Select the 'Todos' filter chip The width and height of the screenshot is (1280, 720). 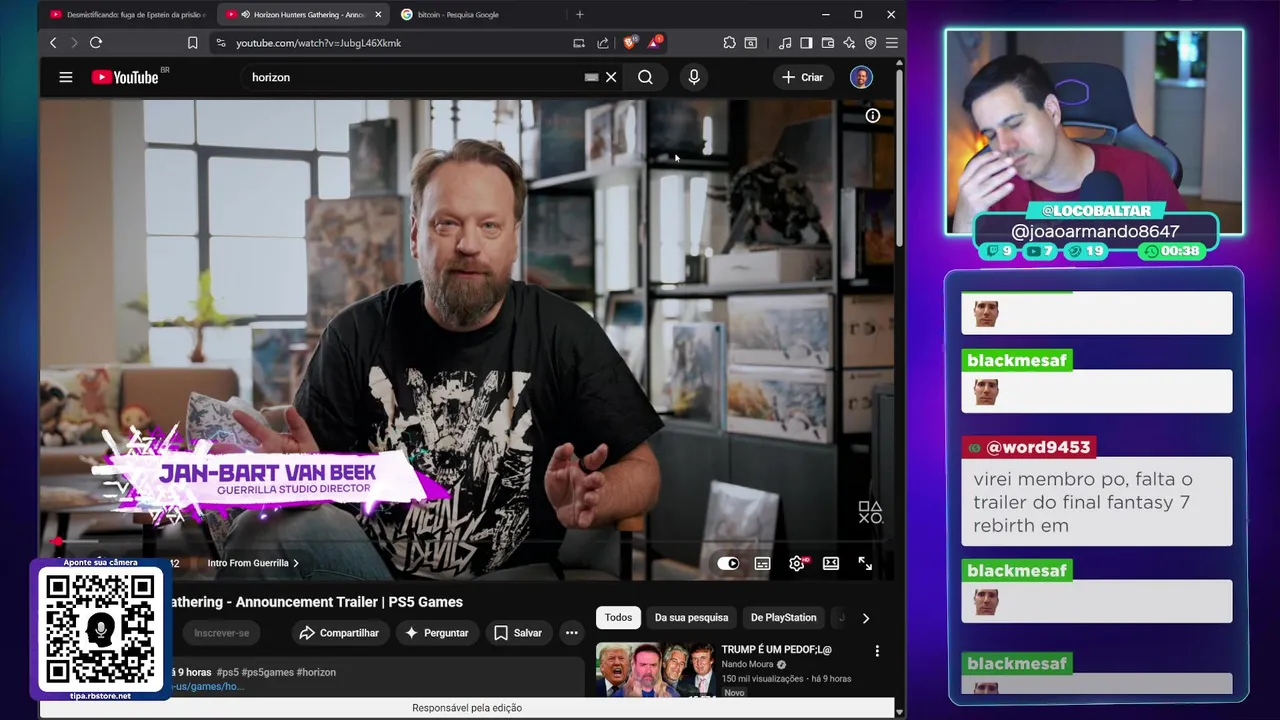tap(618, 618)
